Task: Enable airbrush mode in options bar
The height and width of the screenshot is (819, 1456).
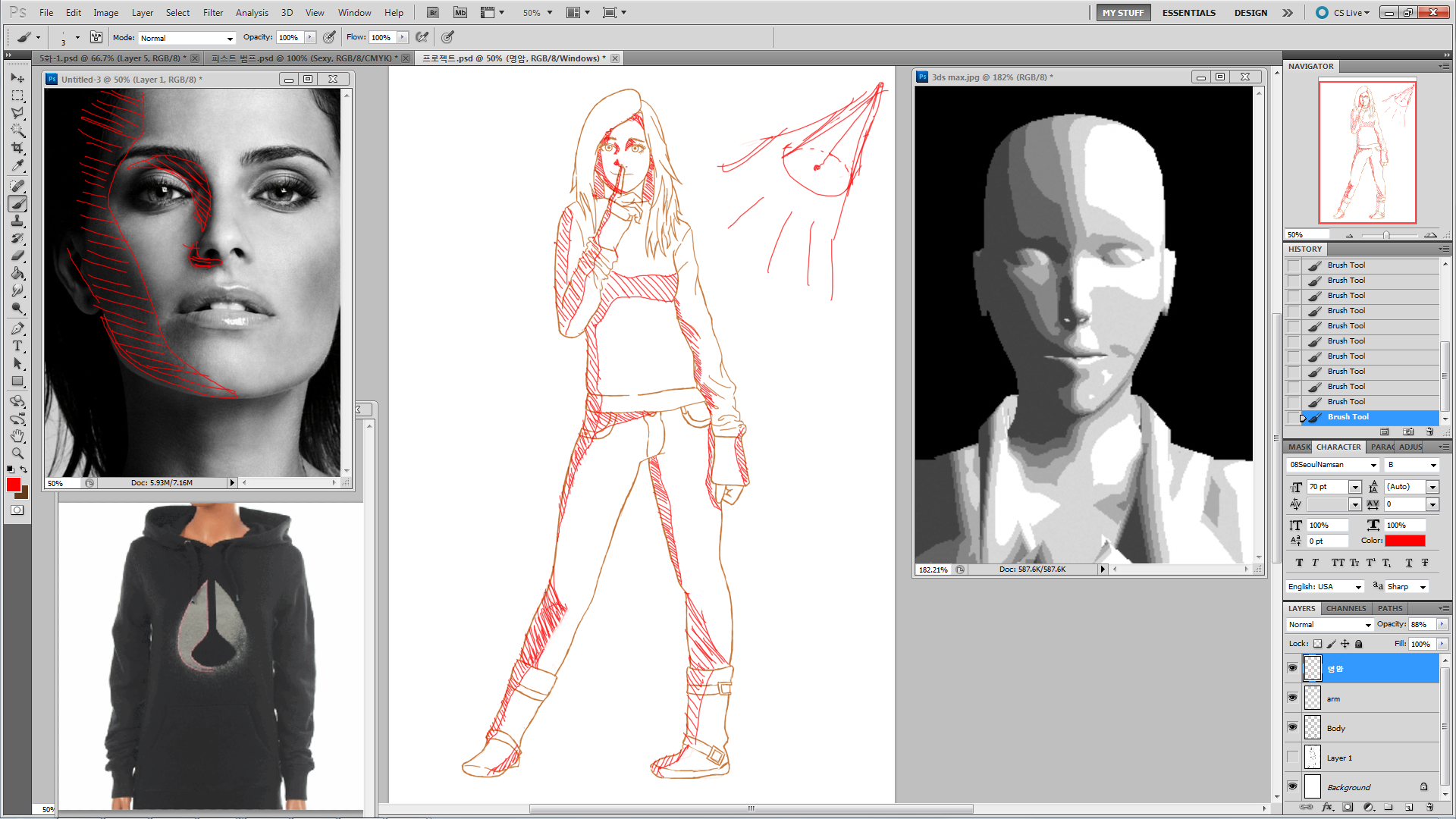Action: pyautogui.click(x=422, y=37)
